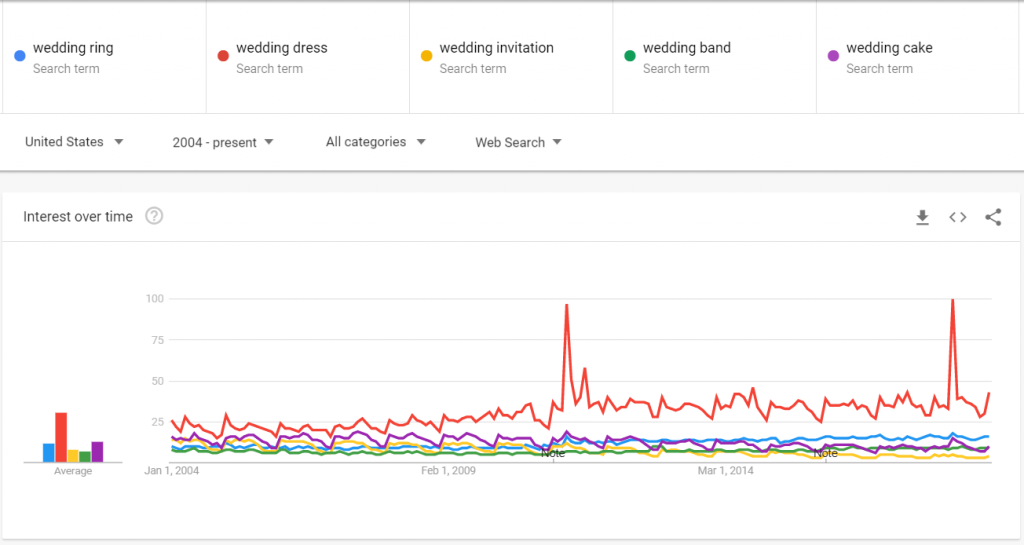
Task: Expand the 2004 - present date range
Action: click(x=223, y=142)
